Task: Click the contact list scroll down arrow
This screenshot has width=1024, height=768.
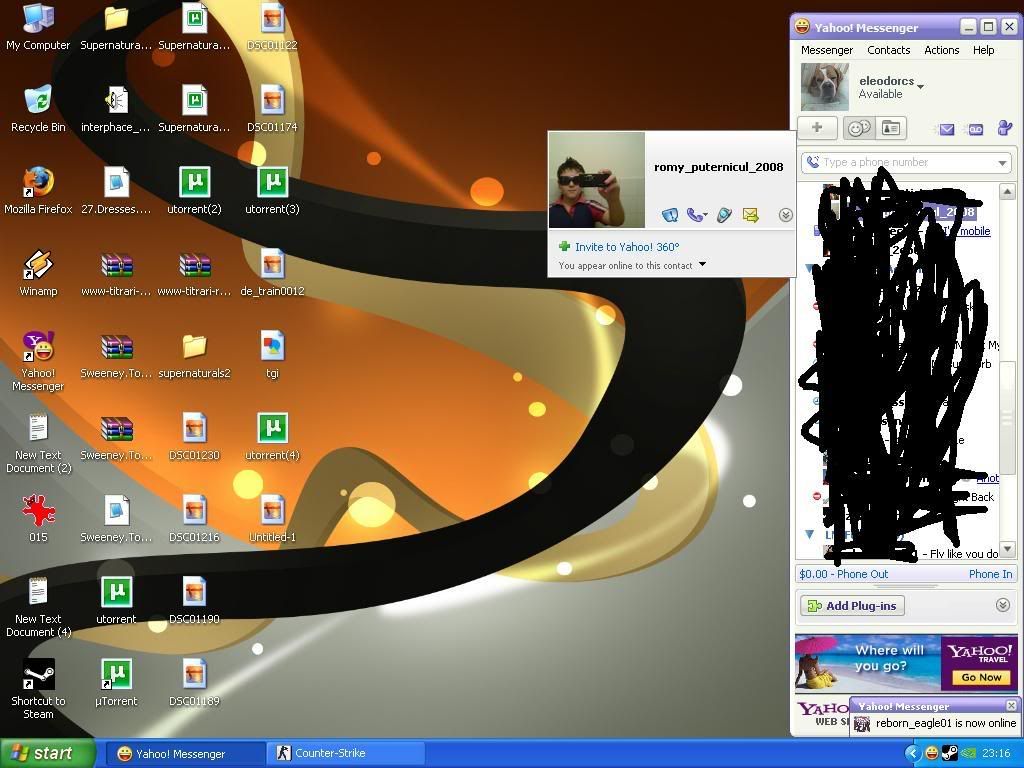Action: point(1006,549)
